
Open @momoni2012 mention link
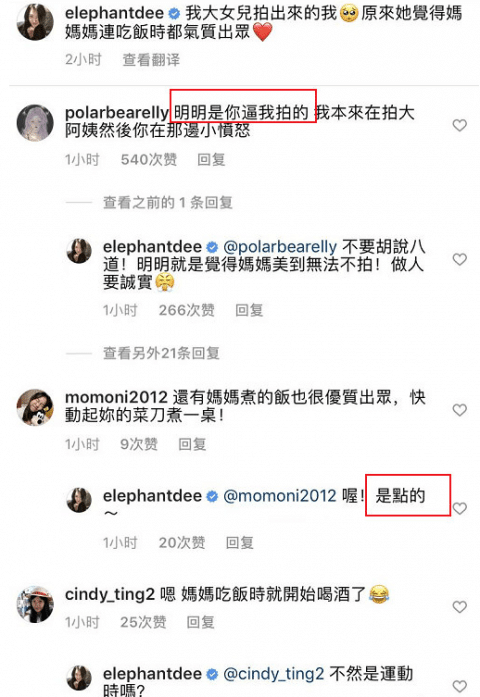pyautogui.click(x=280, y=495)
